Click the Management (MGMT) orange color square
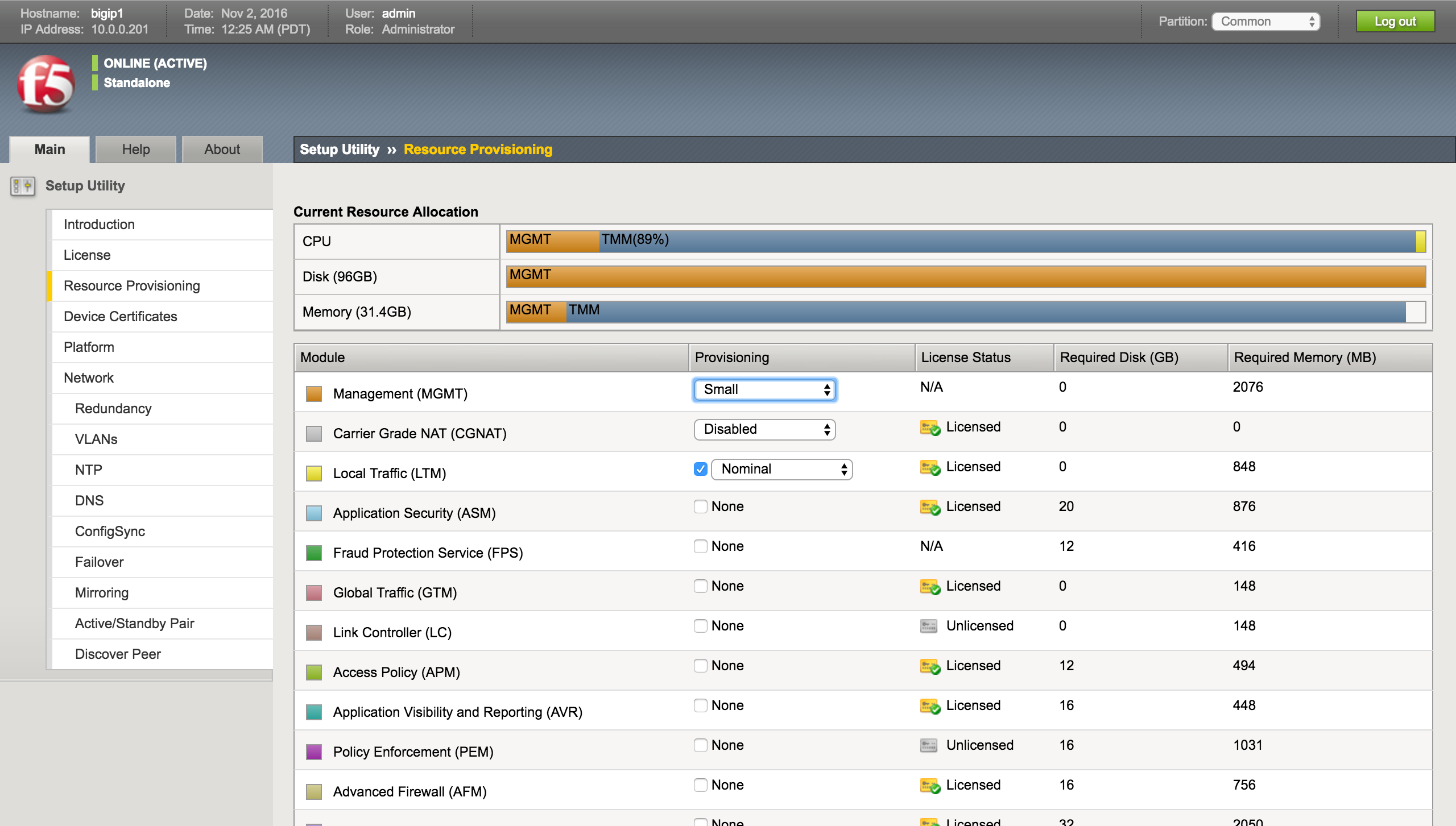The image size is (1456, 826). (314, 394)
